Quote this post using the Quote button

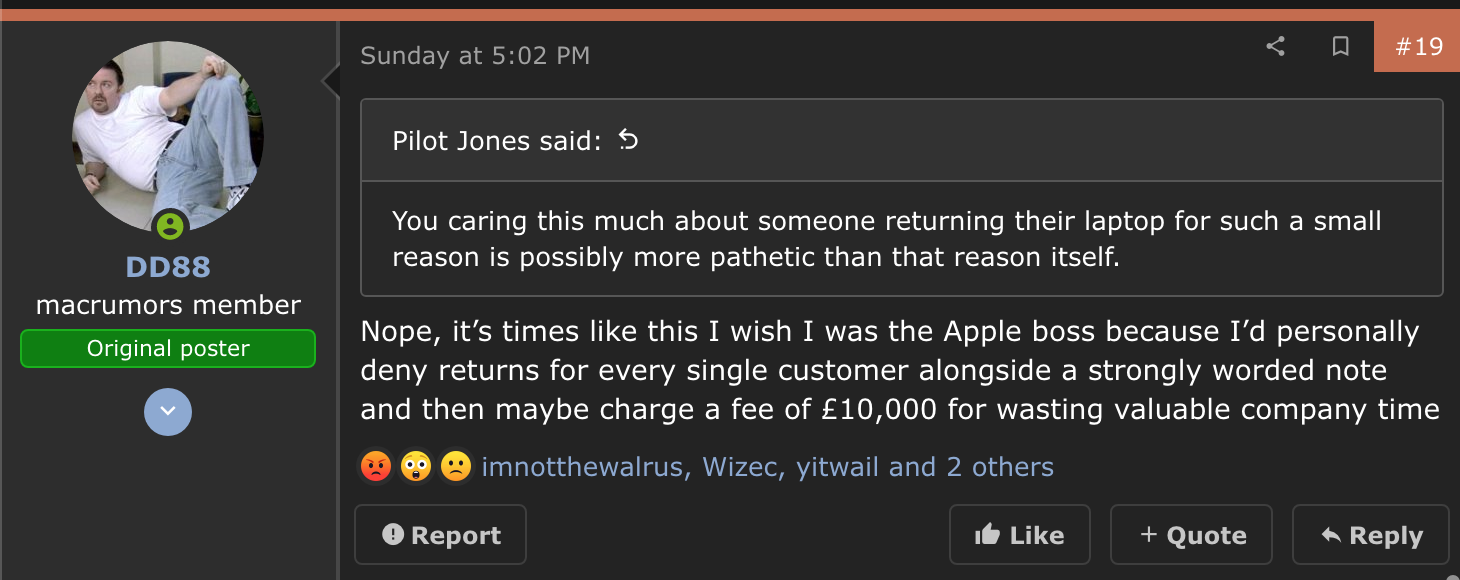[1191, 534]
